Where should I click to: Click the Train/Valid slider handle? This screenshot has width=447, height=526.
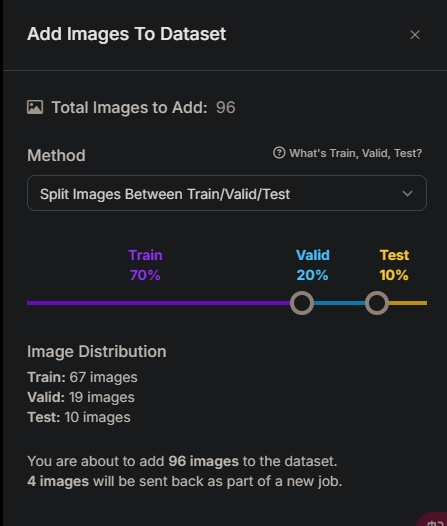coord(302,303)
